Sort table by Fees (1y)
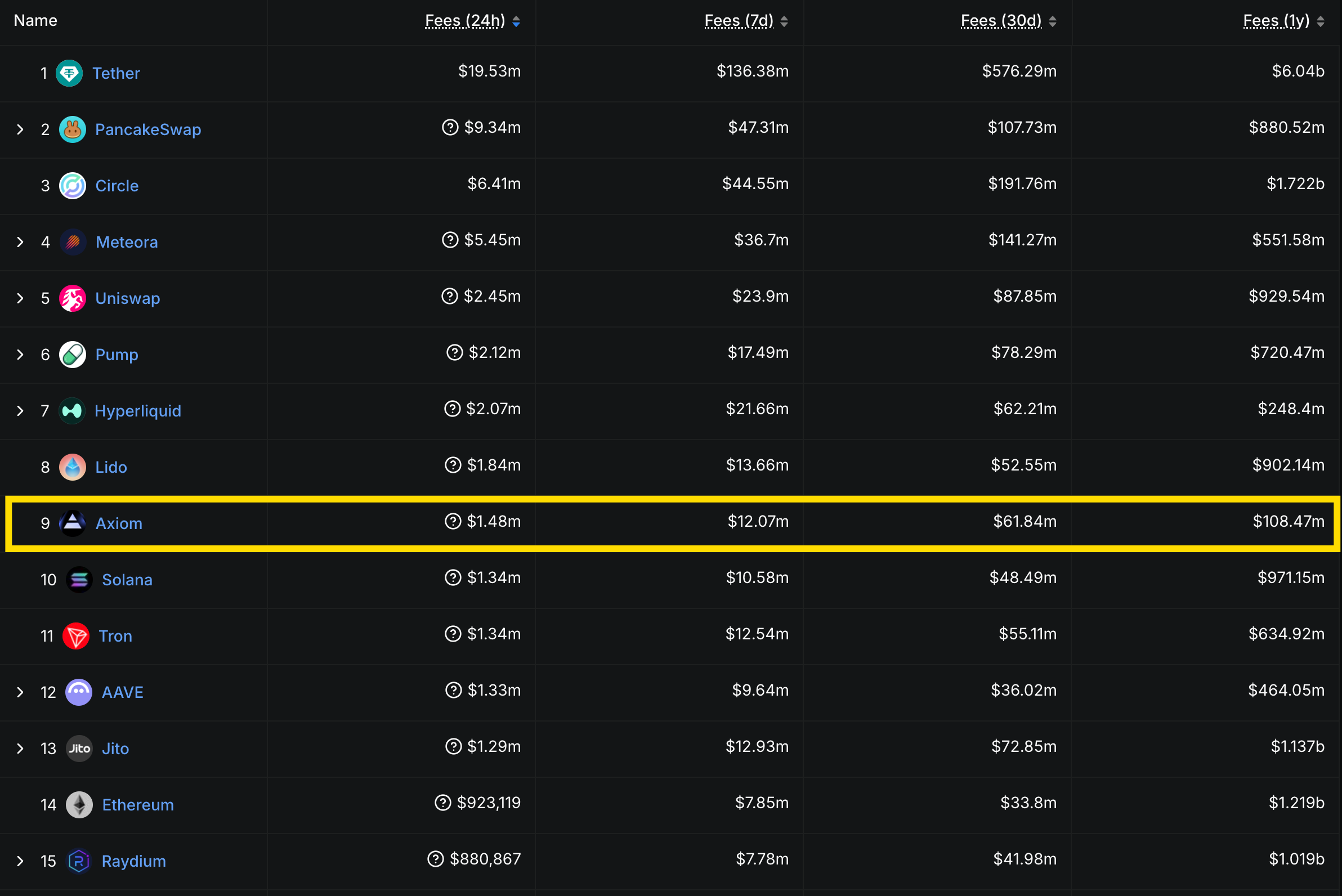Screen dimensions: 1342x896 (x=1276, y=21)
